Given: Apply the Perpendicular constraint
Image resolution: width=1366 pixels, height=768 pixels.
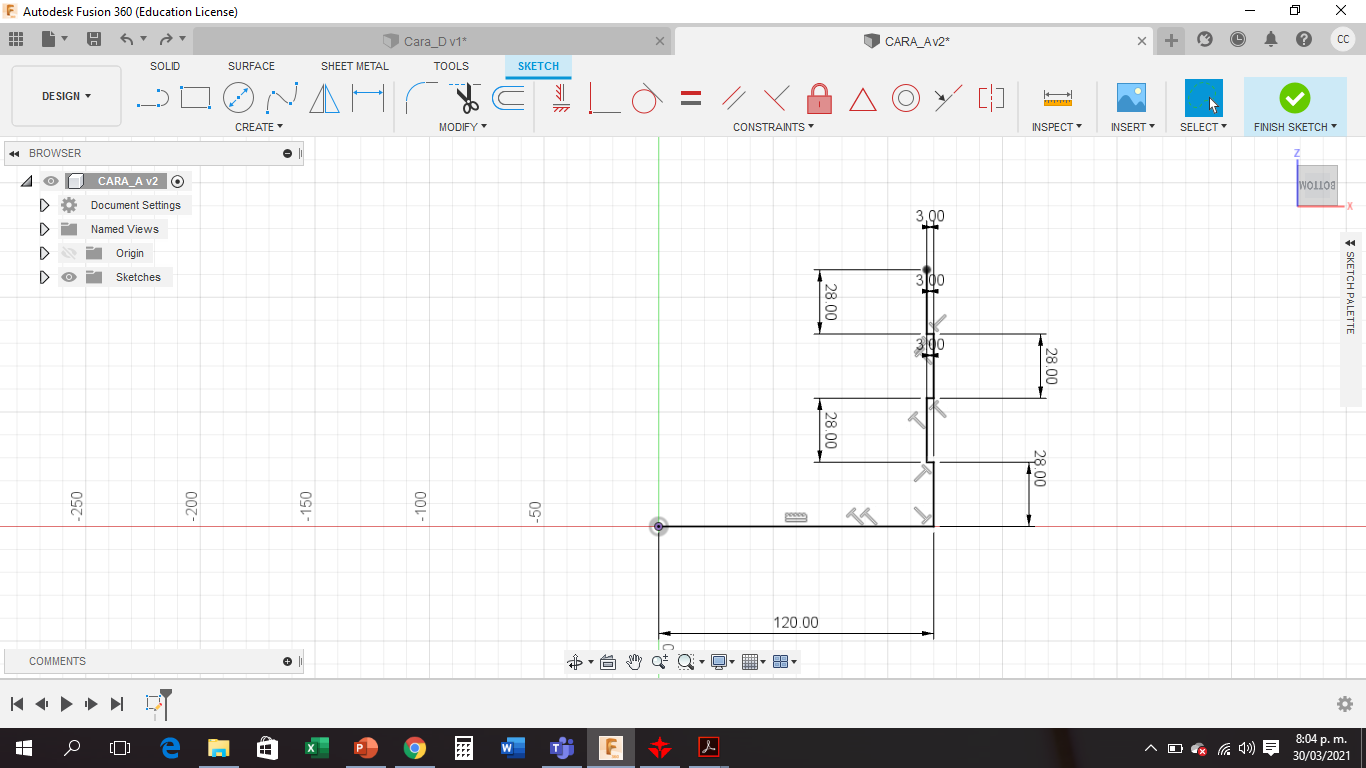Looking at the screenshot, I should (x=776, y=98).
